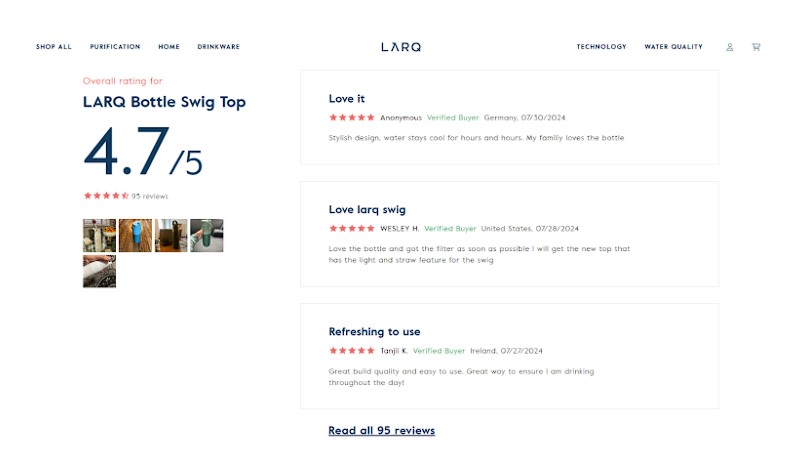Open the first customer photo thumbnail
The width and height of the screenshot is (790, 475).
pos(99,235)
